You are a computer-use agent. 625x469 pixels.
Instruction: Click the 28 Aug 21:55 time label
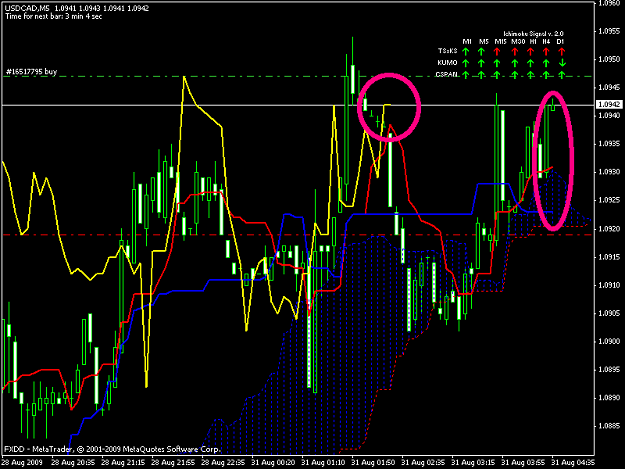coord(173,463)
